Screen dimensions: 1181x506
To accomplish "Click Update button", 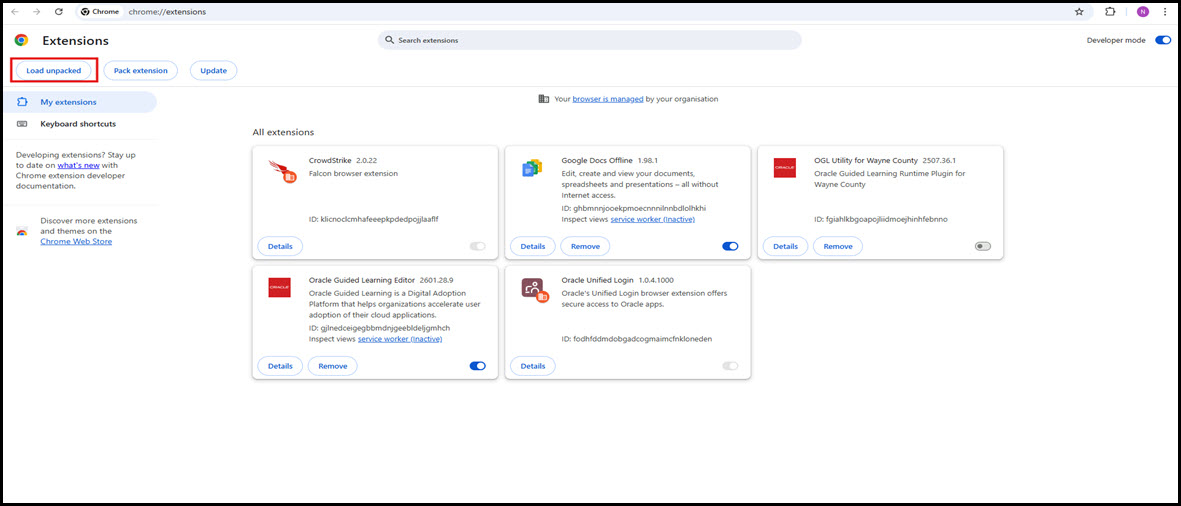I will point(213,70).
